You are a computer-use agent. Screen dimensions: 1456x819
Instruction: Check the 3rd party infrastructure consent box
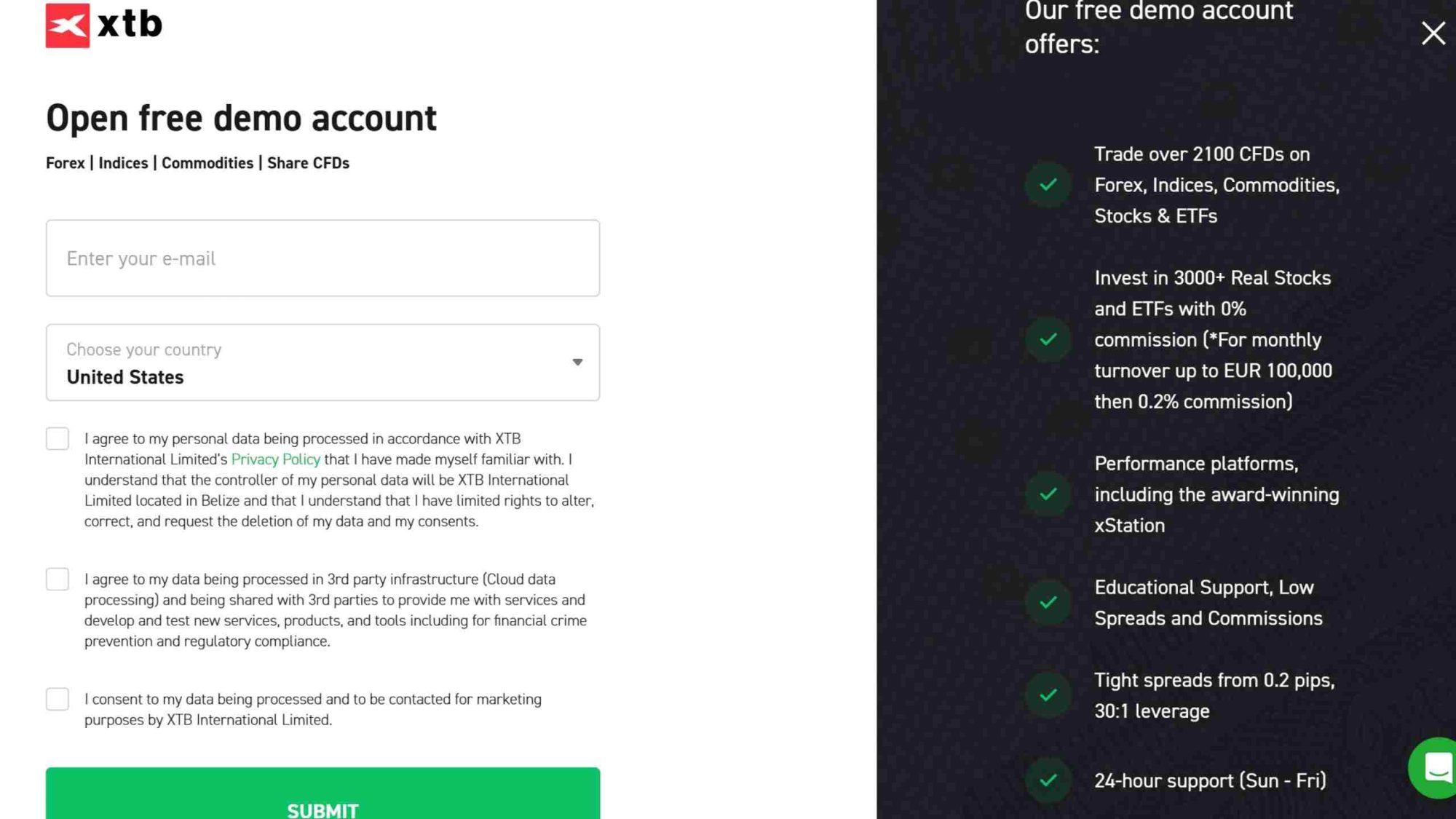click(x=58, y=579)
